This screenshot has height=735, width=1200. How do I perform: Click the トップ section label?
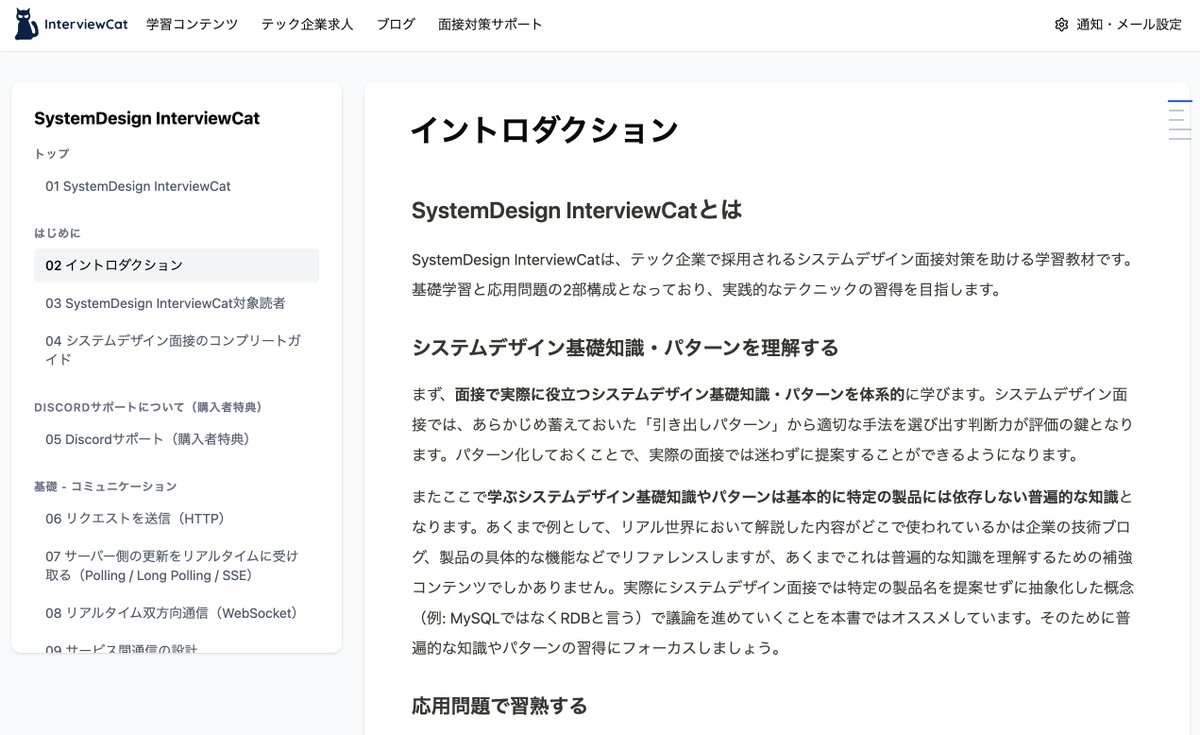click(52, 154)
